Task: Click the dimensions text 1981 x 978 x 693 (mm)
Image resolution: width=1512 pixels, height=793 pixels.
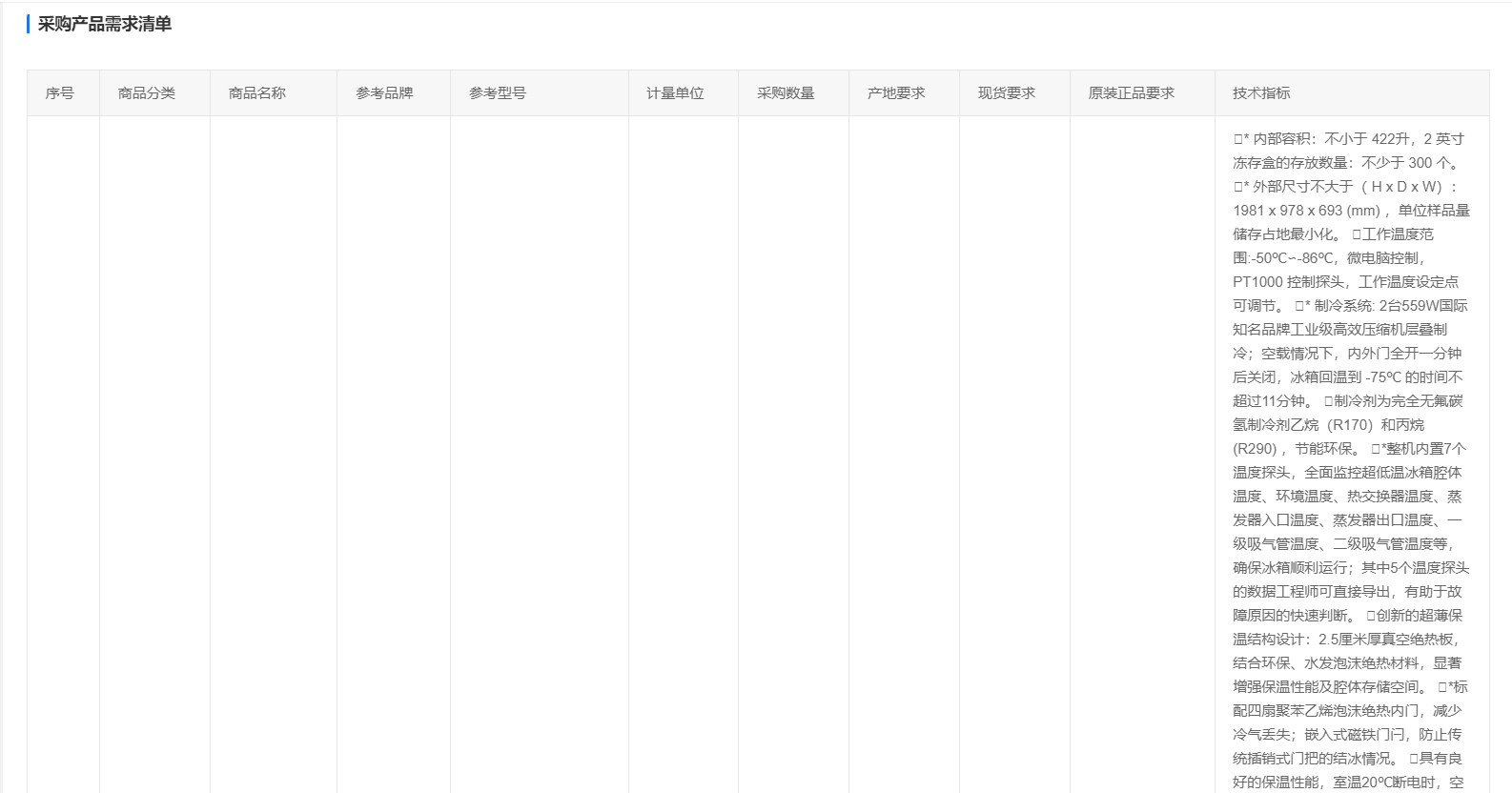Action: tap(1306, 211)
